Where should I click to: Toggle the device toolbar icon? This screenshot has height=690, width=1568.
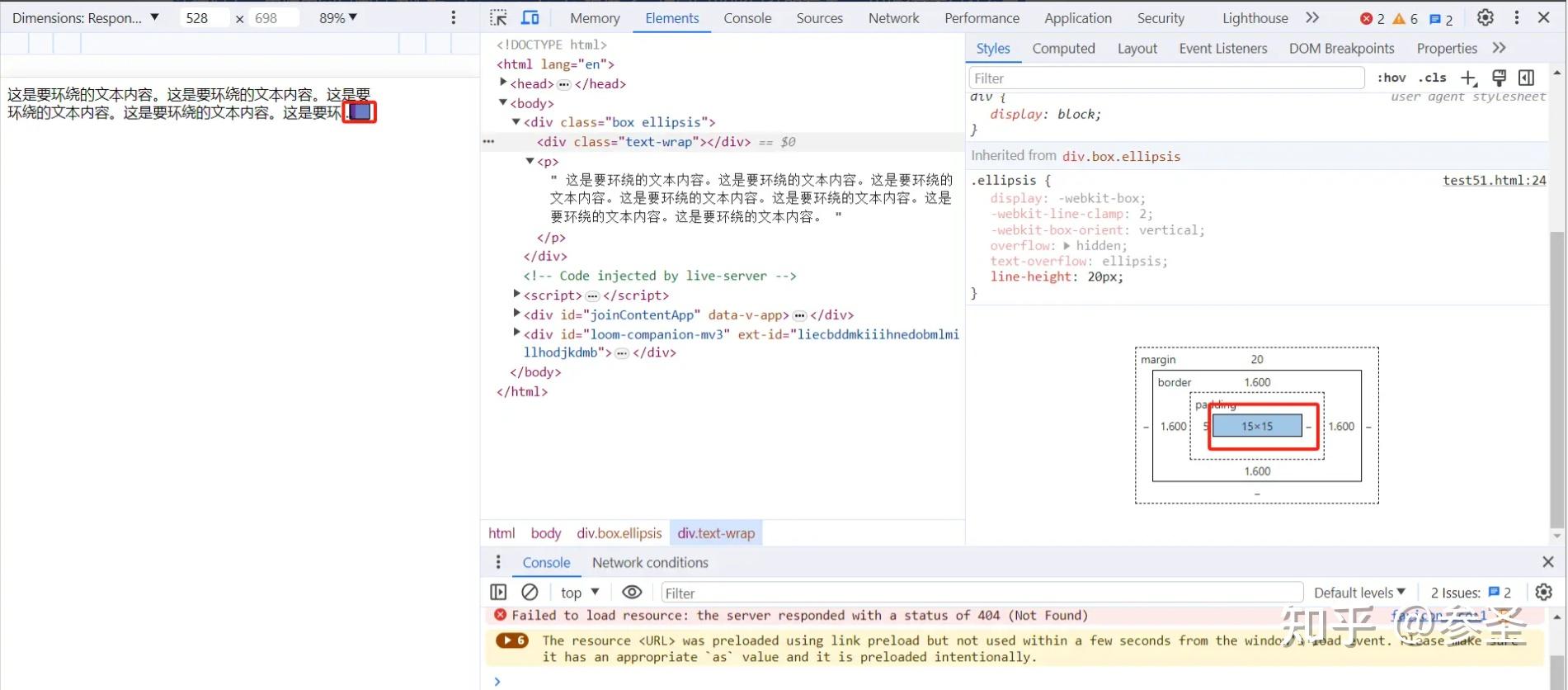(x=530, y=17)
